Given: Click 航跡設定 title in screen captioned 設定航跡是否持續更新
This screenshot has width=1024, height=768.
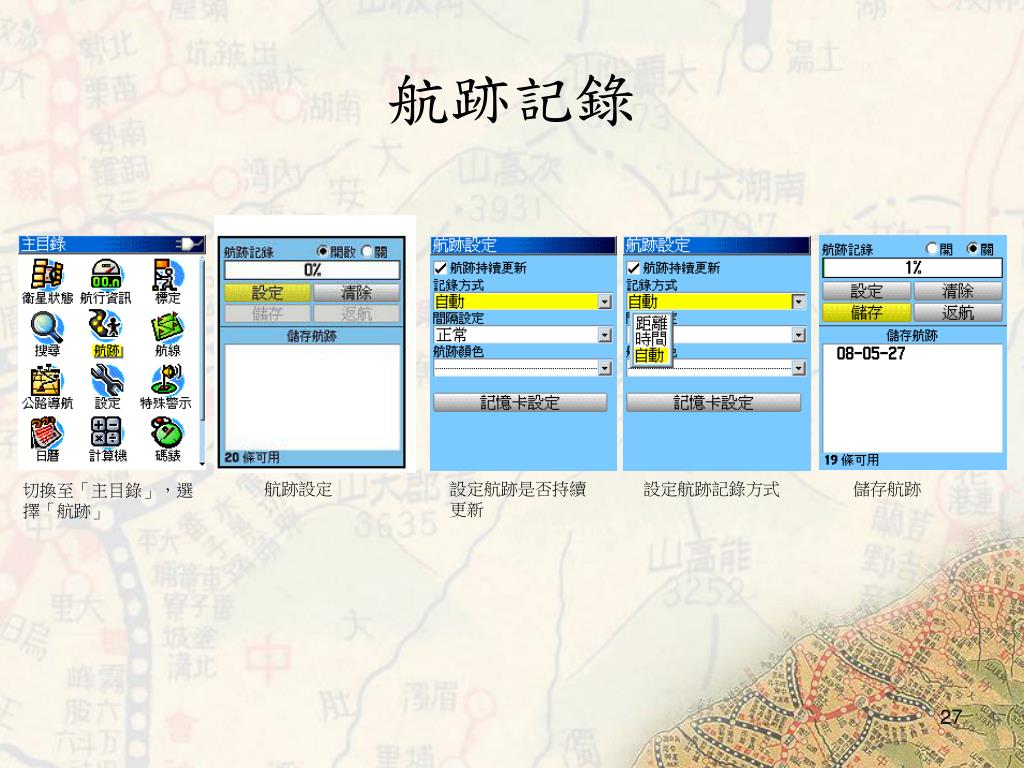Looking at the screenshot, I should (x=464, y=245).
